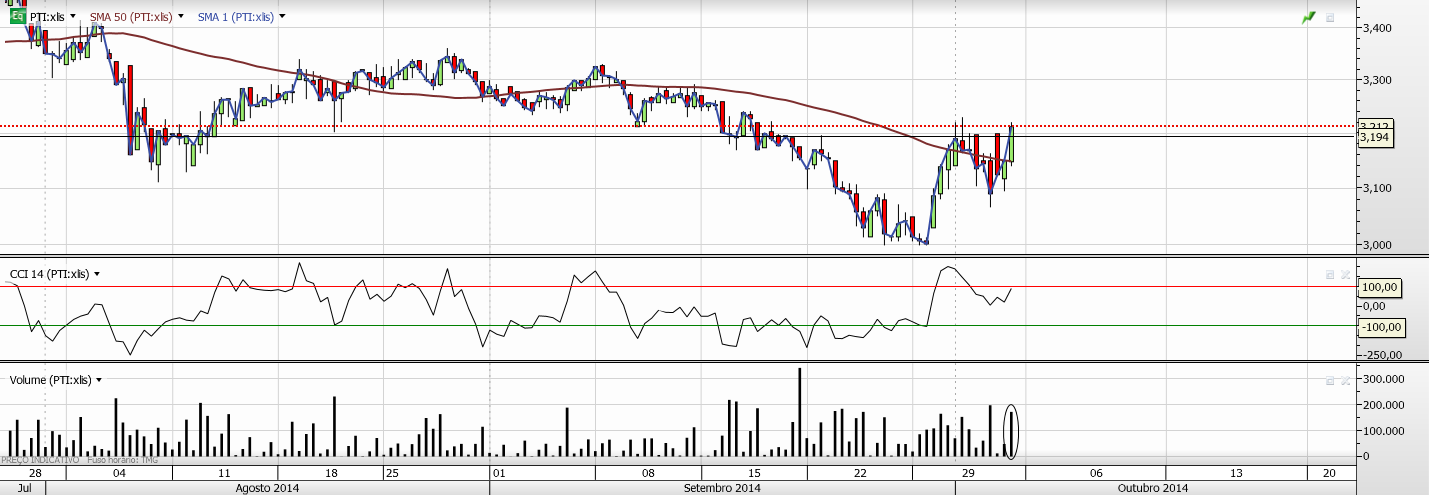Open the PTI:xlis symbol dropdown
Screen dimensions: 1429x495
[x=75, y=17]
